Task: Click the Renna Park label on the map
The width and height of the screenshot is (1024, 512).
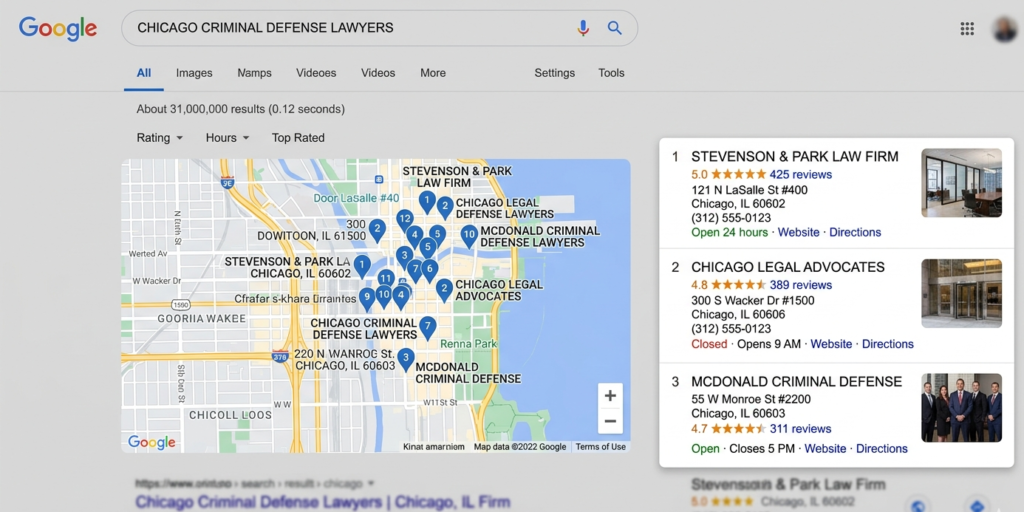Action: coord(468,344)
